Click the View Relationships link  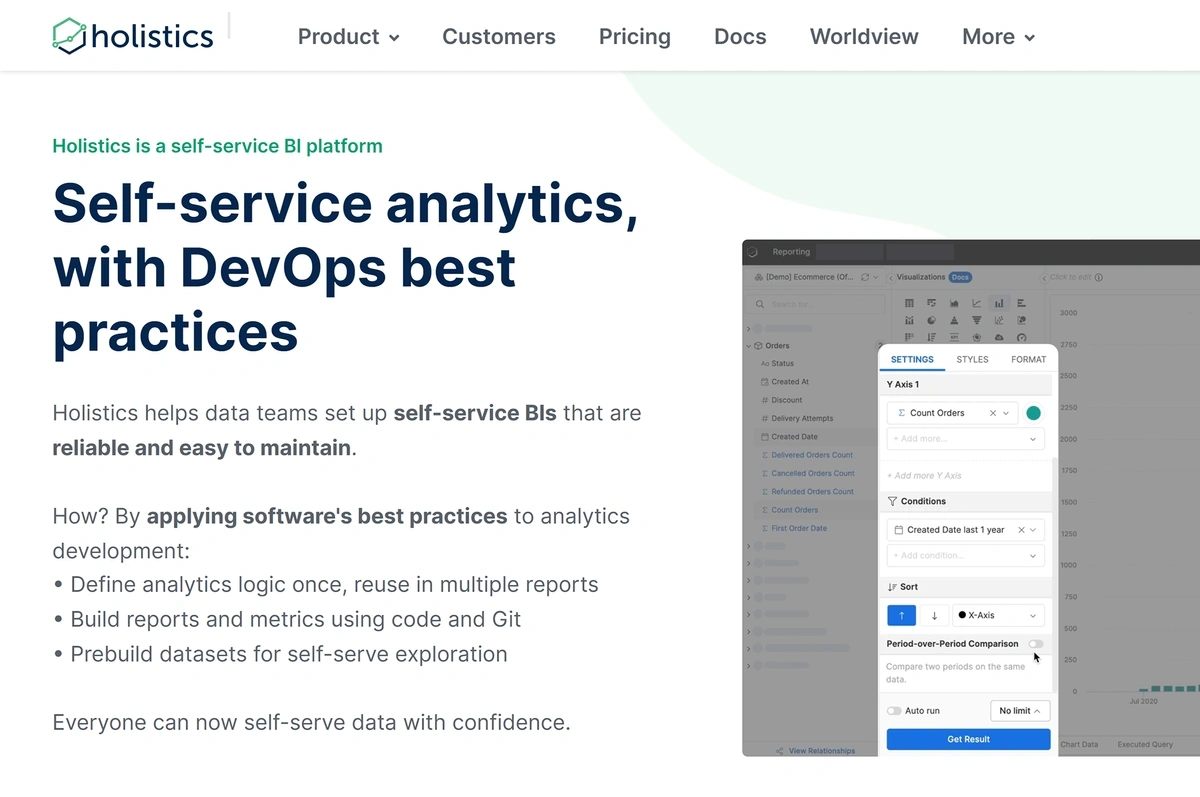coord(815,751)
